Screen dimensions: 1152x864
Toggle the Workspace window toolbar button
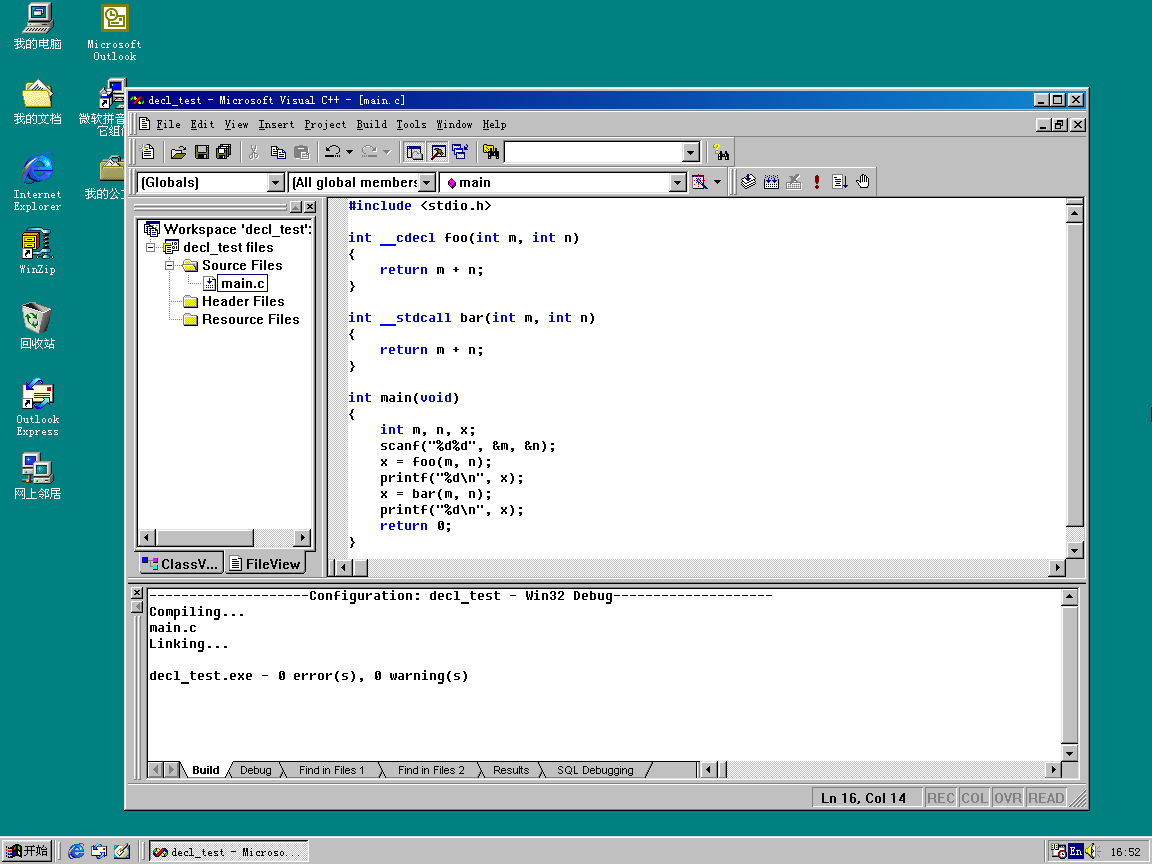(414, 152)
